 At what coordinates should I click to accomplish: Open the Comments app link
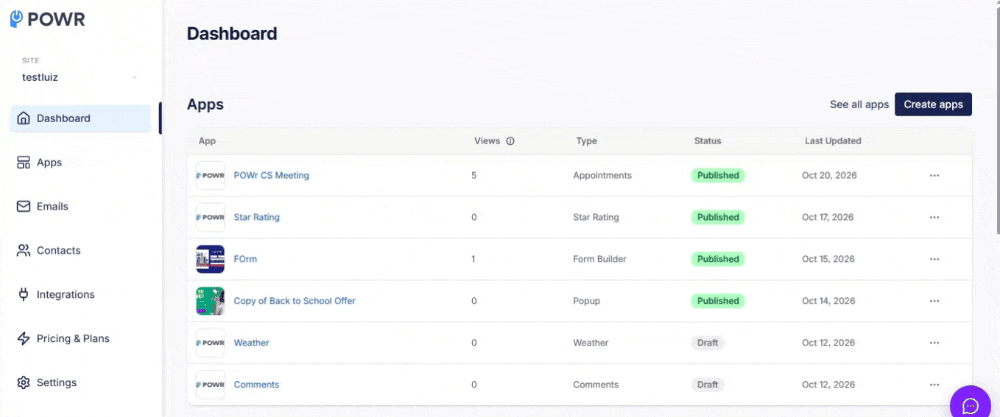click(x=256, y=385)
